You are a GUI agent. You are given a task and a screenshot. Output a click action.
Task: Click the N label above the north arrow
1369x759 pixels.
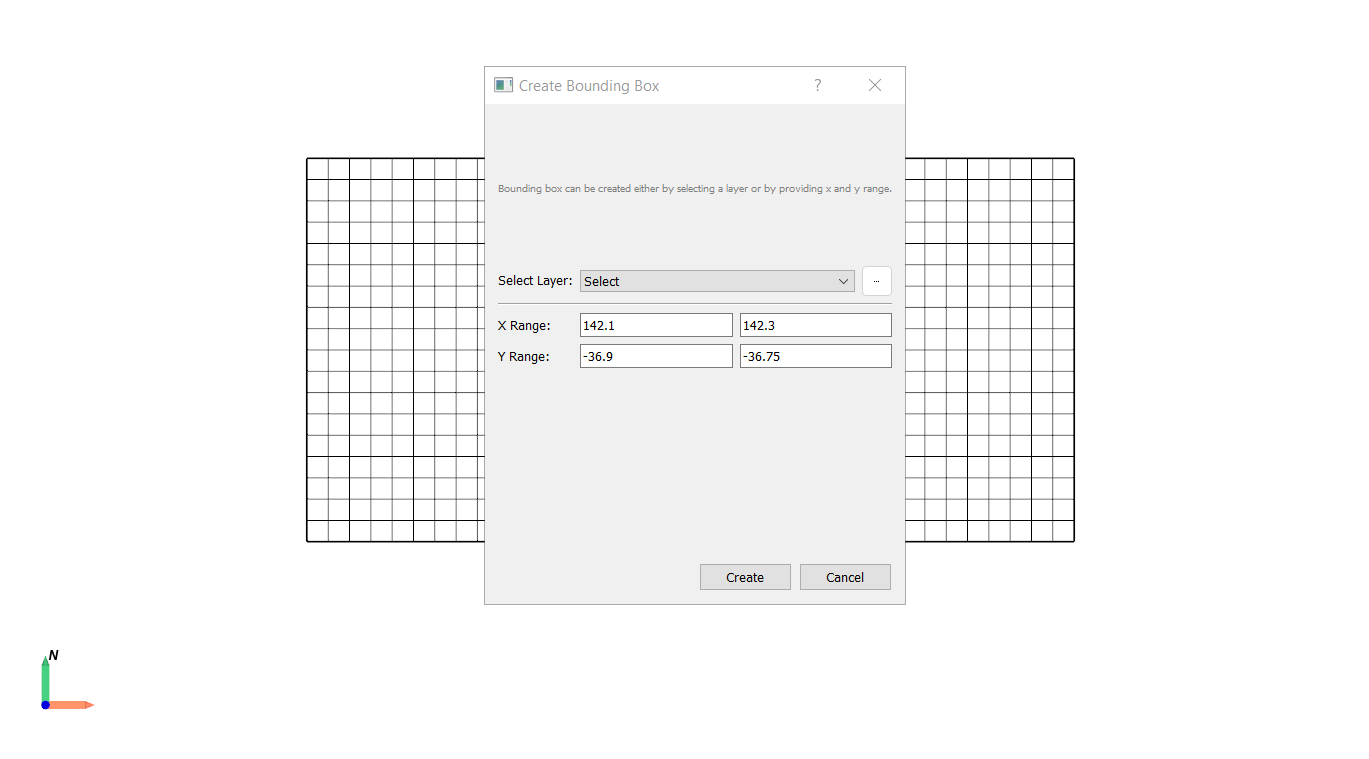[x=54, y=655]
